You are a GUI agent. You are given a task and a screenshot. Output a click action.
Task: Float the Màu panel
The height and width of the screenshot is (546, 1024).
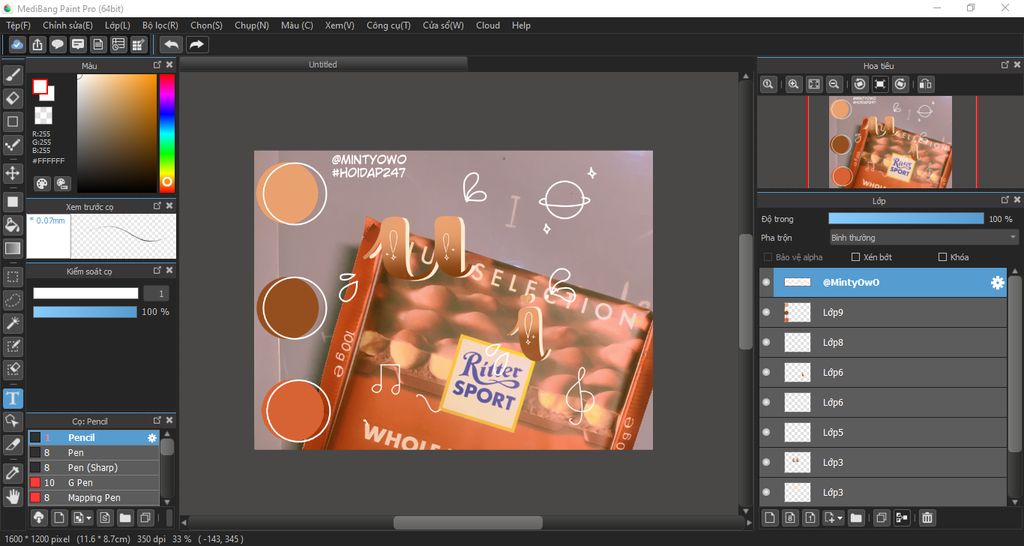157,65
